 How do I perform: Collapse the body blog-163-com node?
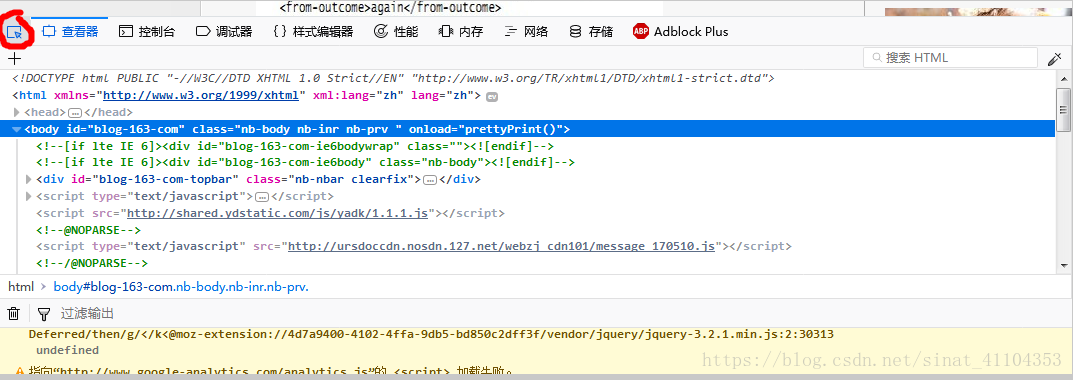click(17, 129)
